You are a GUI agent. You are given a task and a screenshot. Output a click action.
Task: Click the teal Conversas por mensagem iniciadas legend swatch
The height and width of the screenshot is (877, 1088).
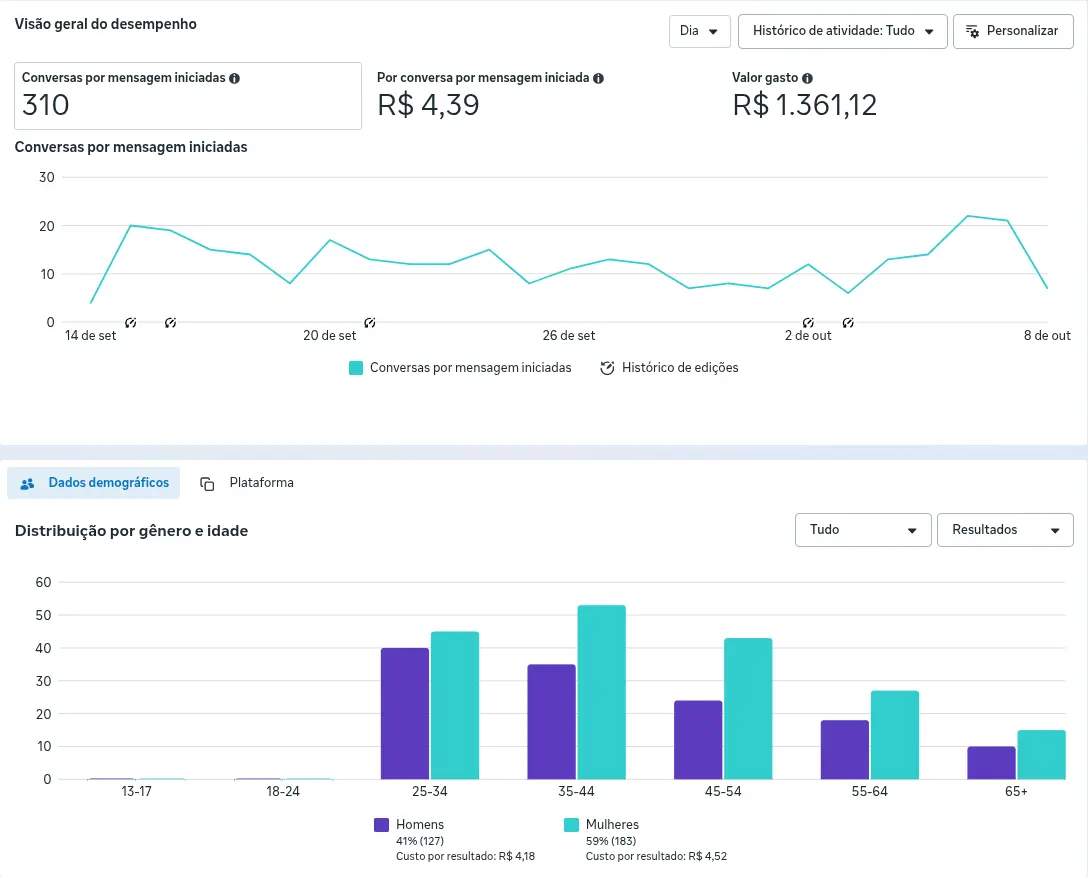(356, 368)
